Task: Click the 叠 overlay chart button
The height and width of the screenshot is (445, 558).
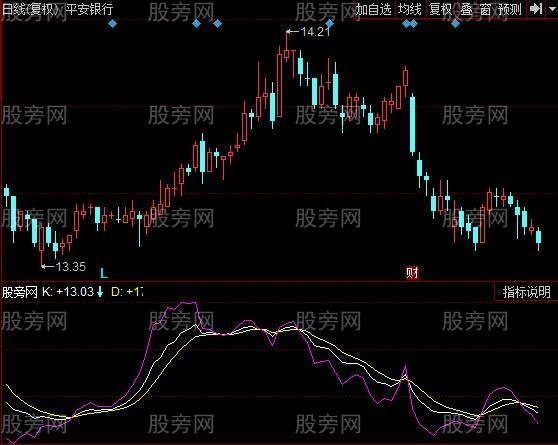Action: (467, 9)
